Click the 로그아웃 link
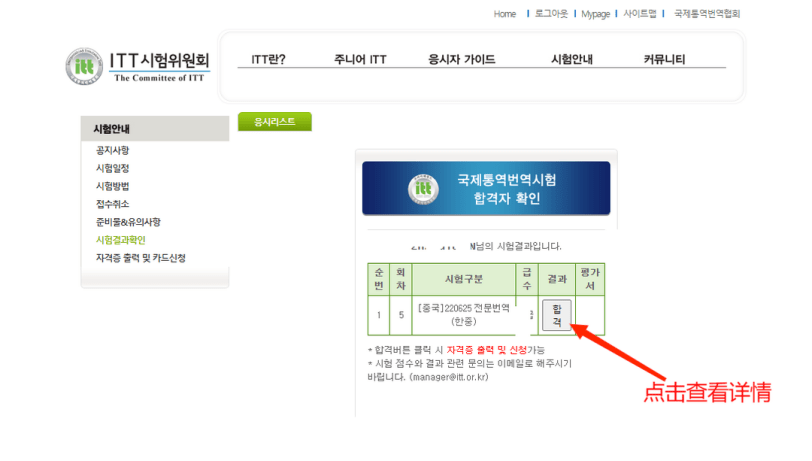812x461 pixels. (551, 13)
